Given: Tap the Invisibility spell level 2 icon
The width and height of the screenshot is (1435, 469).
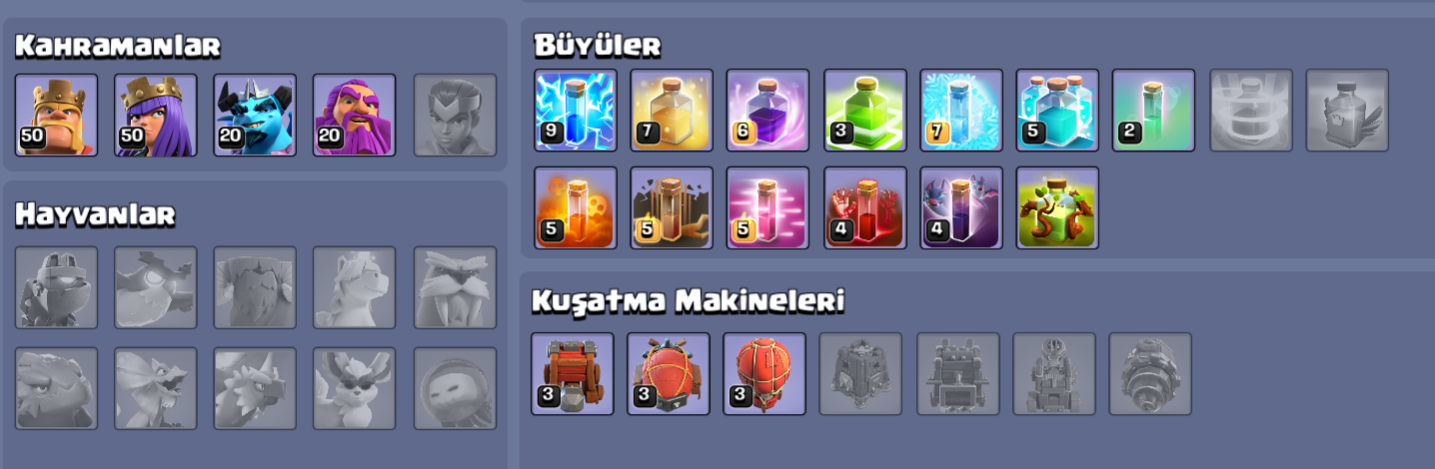Looking at the screenshot, I should tap(1154, 110).
